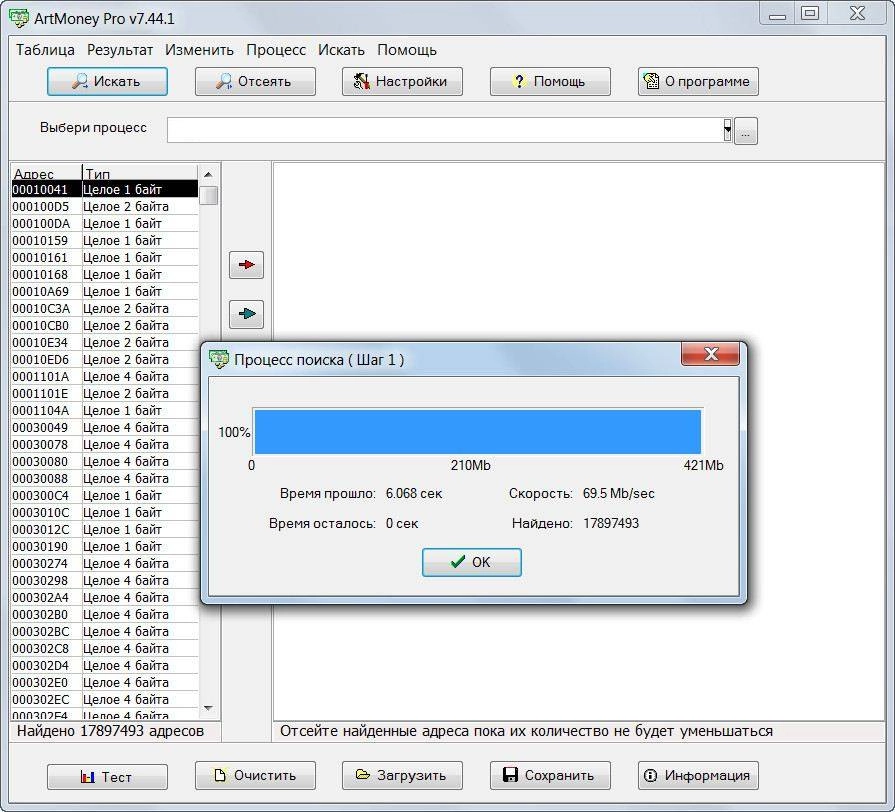Viewport: 895px width, 812px height.
Task: Select address row 00030298
Action: 105,581
